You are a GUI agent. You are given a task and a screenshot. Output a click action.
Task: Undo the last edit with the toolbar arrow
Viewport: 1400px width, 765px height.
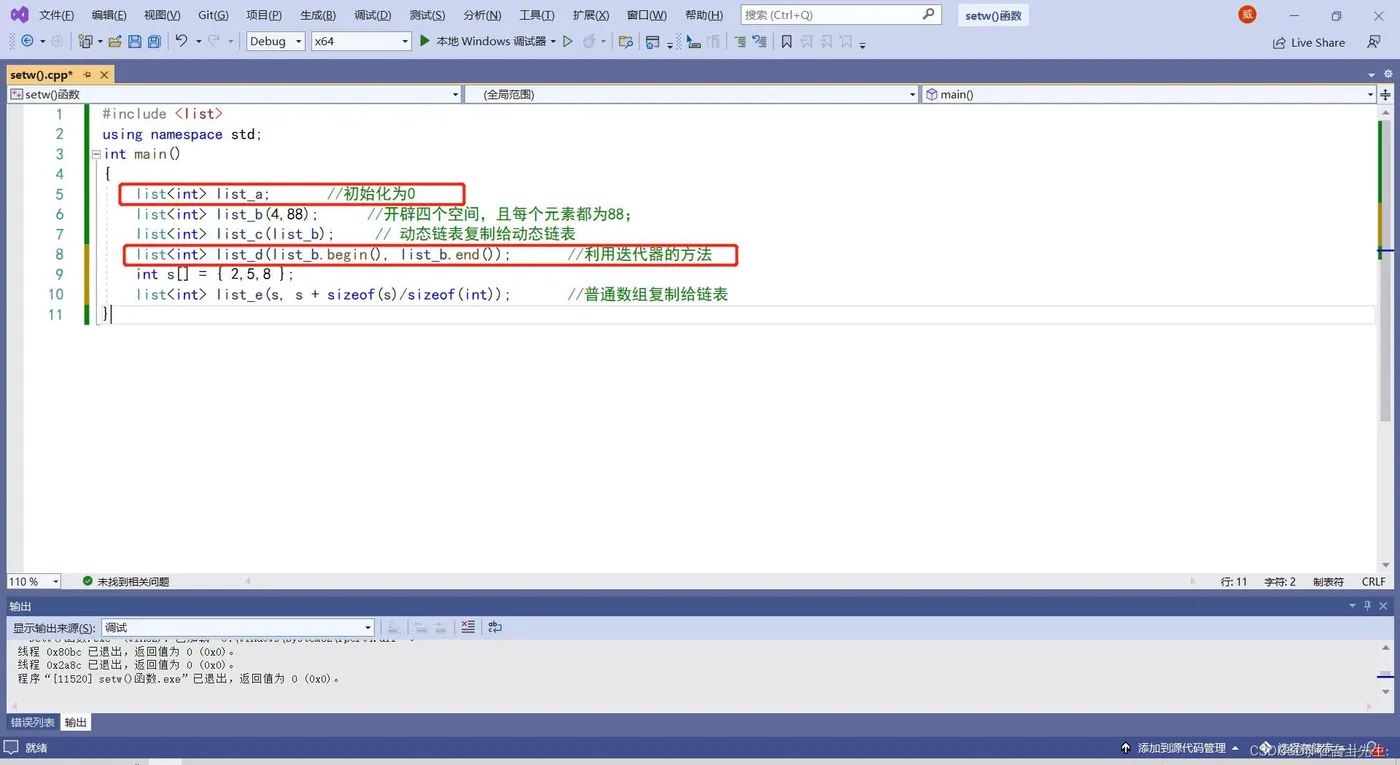[181, 41]
